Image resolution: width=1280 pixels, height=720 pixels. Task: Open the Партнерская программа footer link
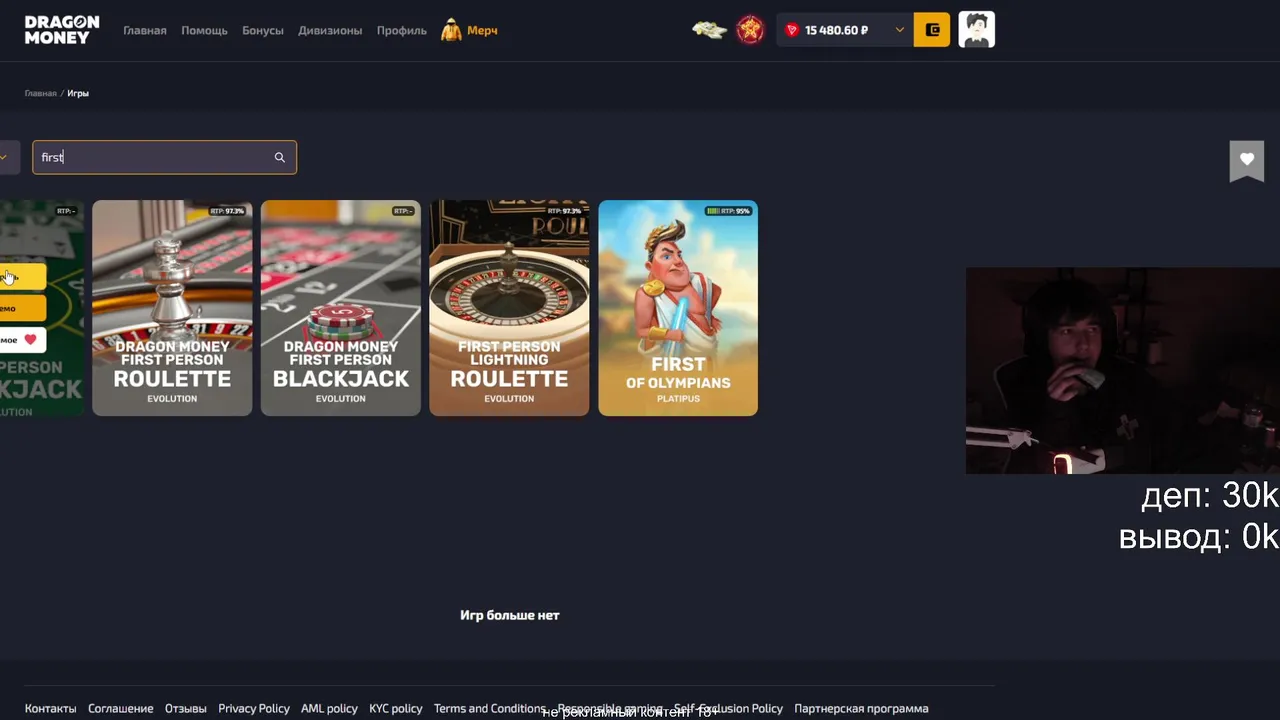point(861,708)
